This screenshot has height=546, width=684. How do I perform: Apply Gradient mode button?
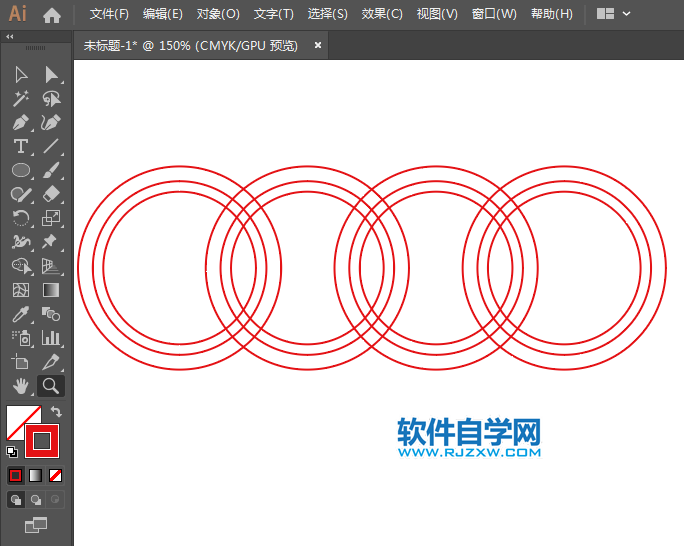tap(35, 475)
